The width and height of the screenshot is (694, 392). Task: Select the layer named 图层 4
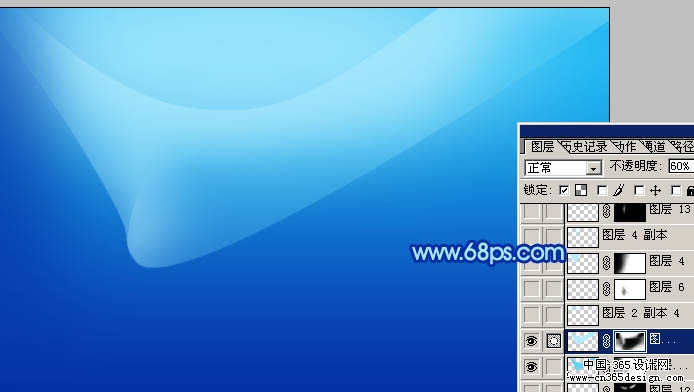click(x=667, y=261)
